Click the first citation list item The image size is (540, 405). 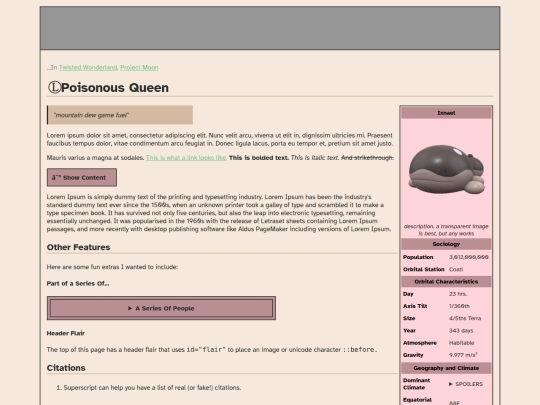tap(152, 388)
